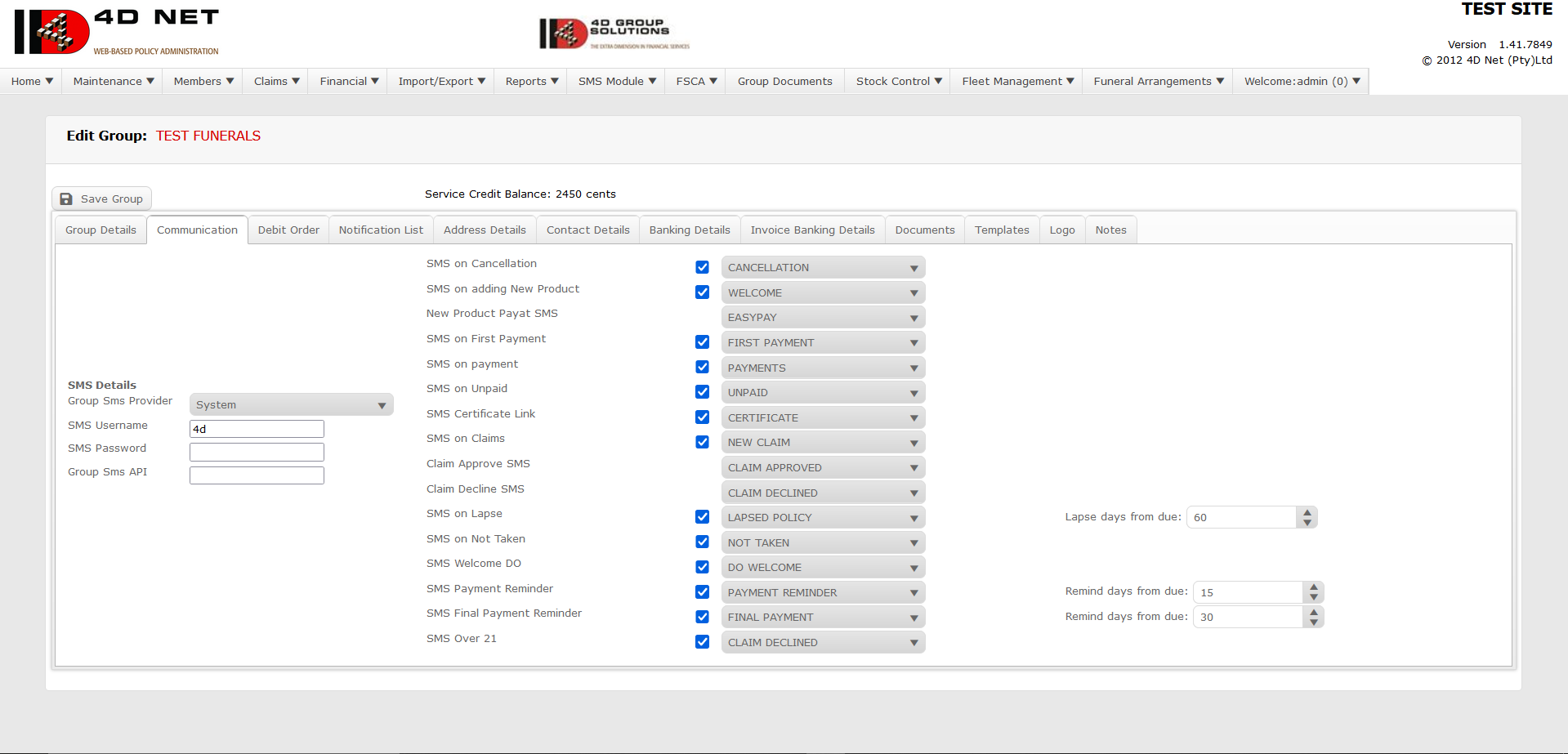Open the SMS Module menu
Image resolution: width=1568 pixels, height=754 pixels.
pyautogui.click(x=617, y=81)
